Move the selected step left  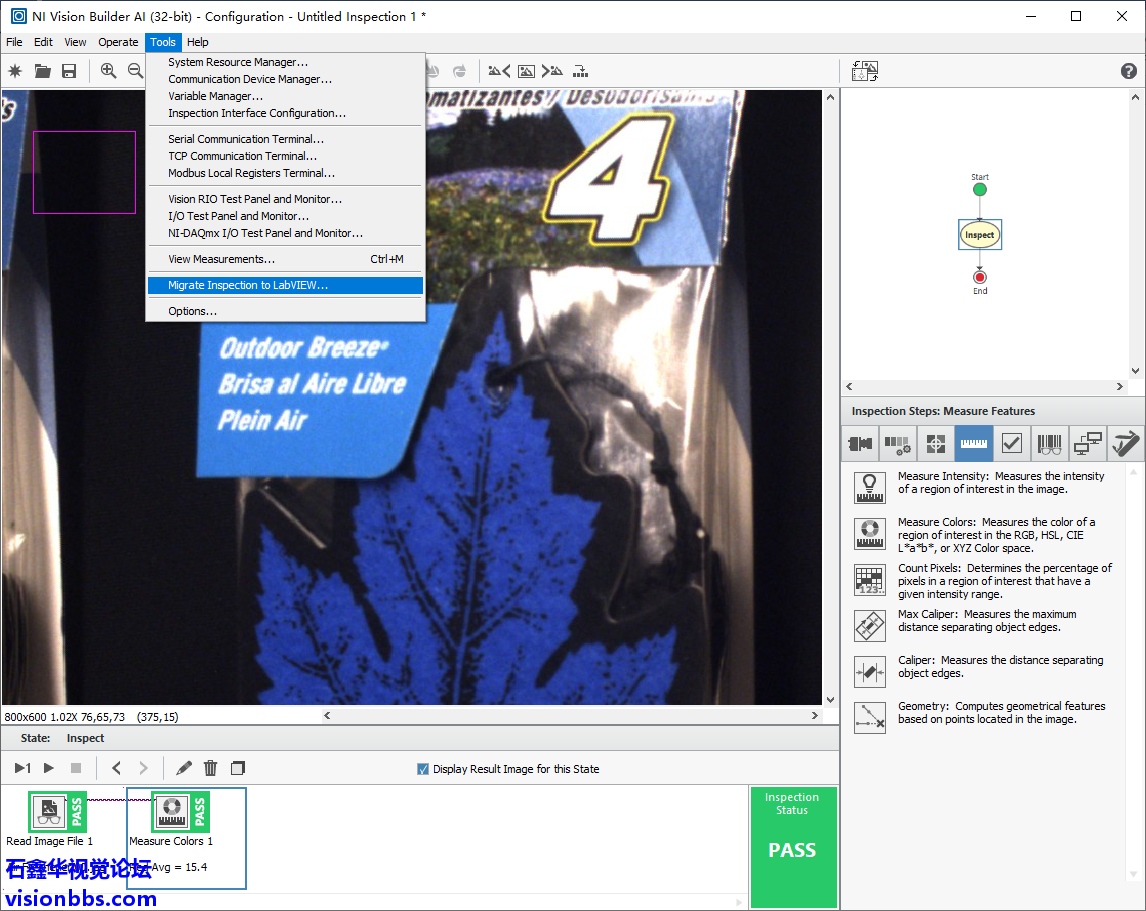click(x=116, y=768)
